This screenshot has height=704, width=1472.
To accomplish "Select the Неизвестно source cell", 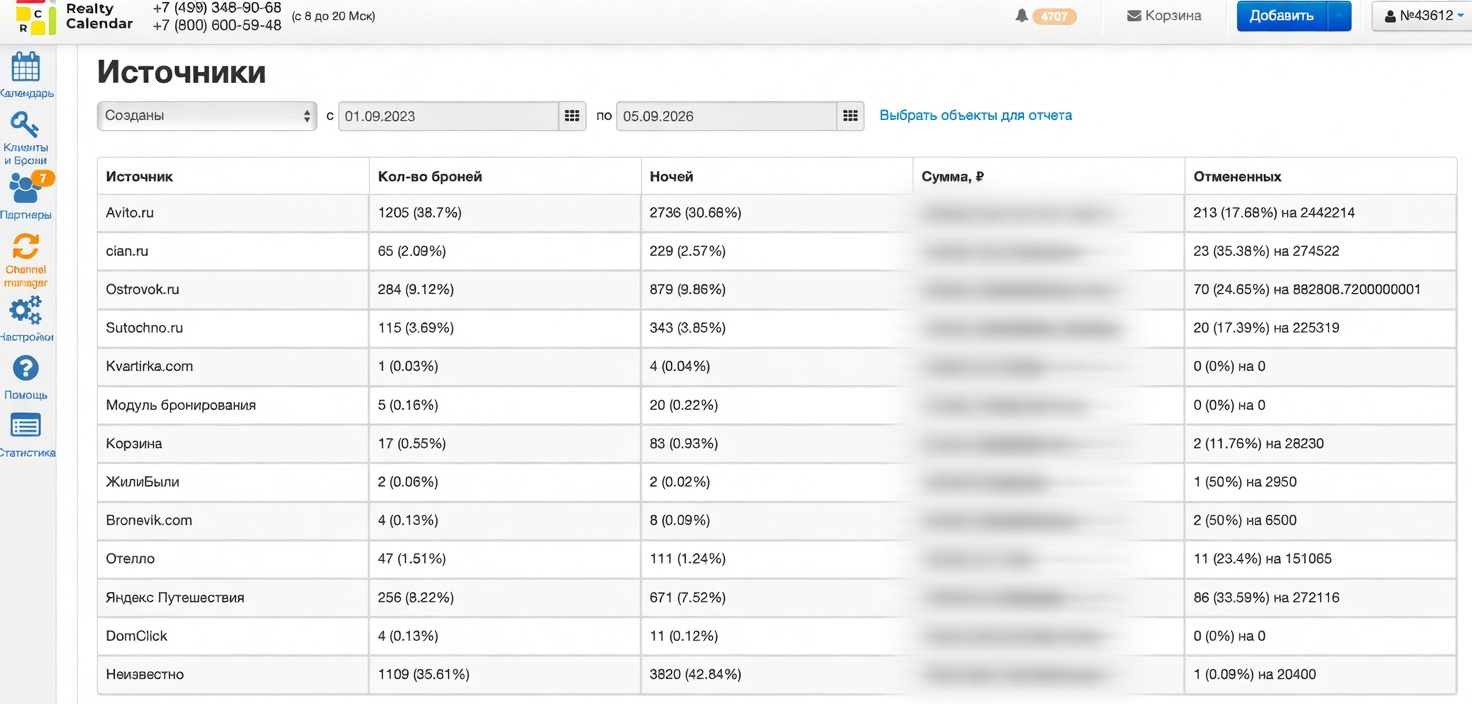I will (x=233, y=674).
